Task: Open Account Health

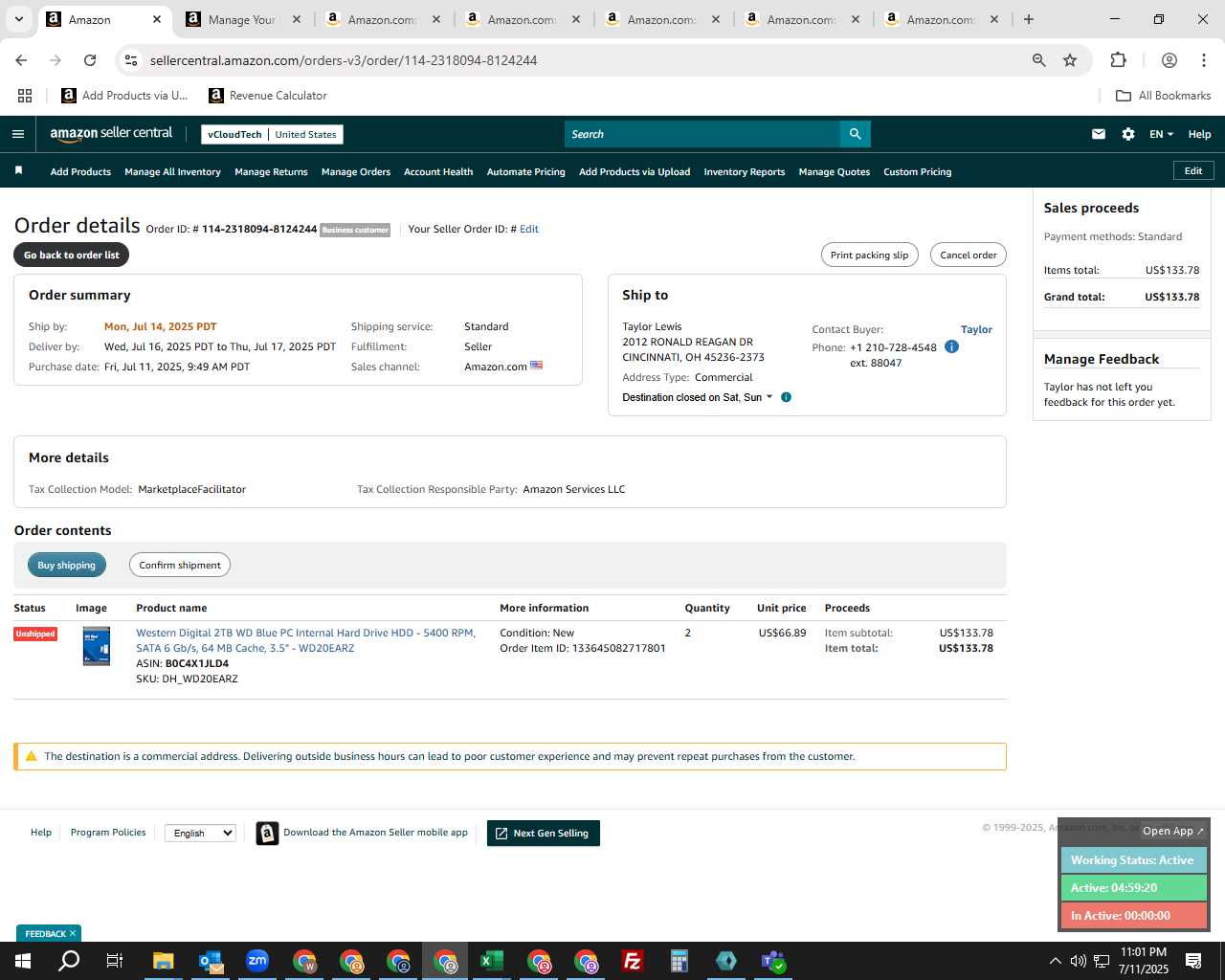Action: pos(438,172)
